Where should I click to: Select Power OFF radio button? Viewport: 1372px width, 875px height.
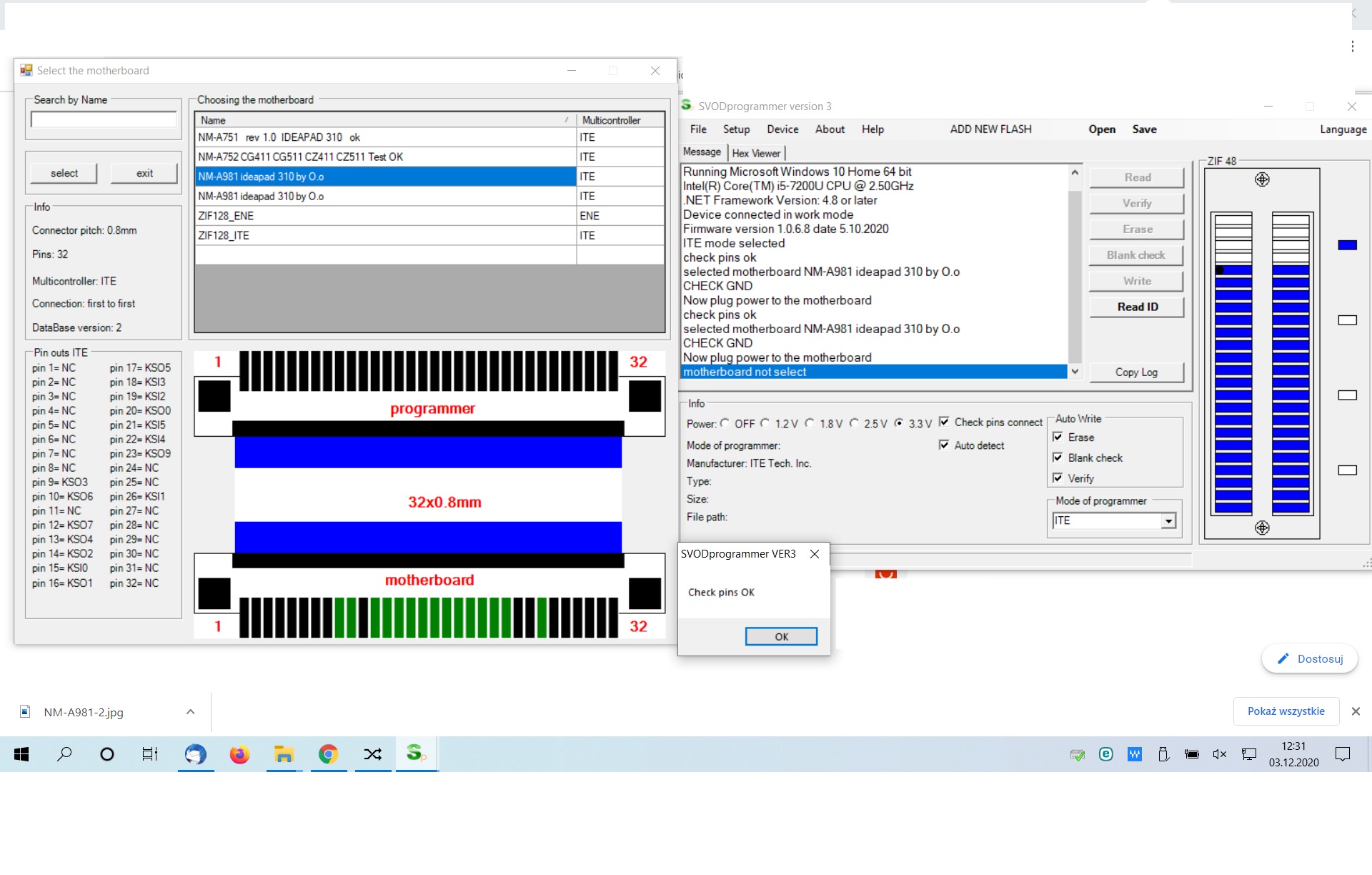click(x=725, y=423)
